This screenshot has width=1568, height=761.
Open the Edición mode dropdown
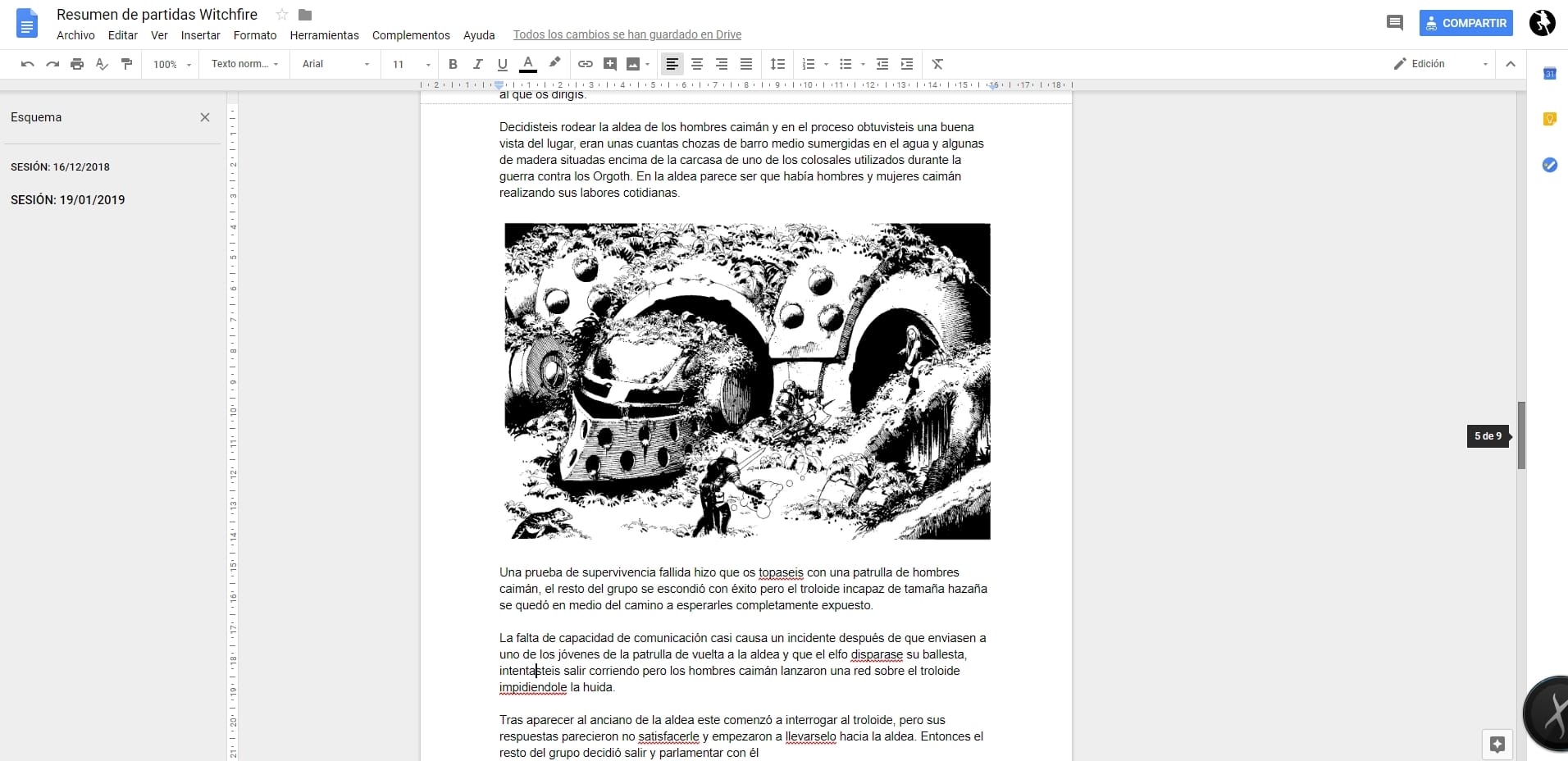pos(1441,64)
